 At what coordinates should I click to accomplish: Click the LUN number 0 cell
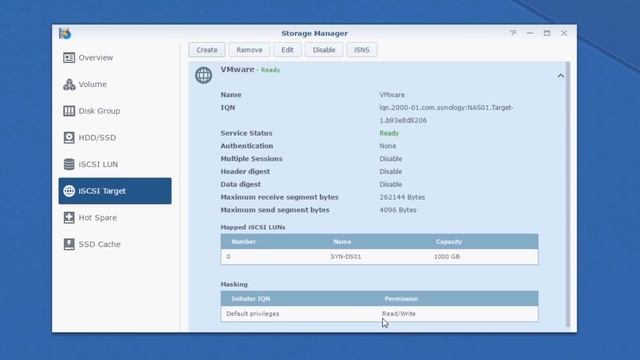pyautogui.click(x=228, y=257)
